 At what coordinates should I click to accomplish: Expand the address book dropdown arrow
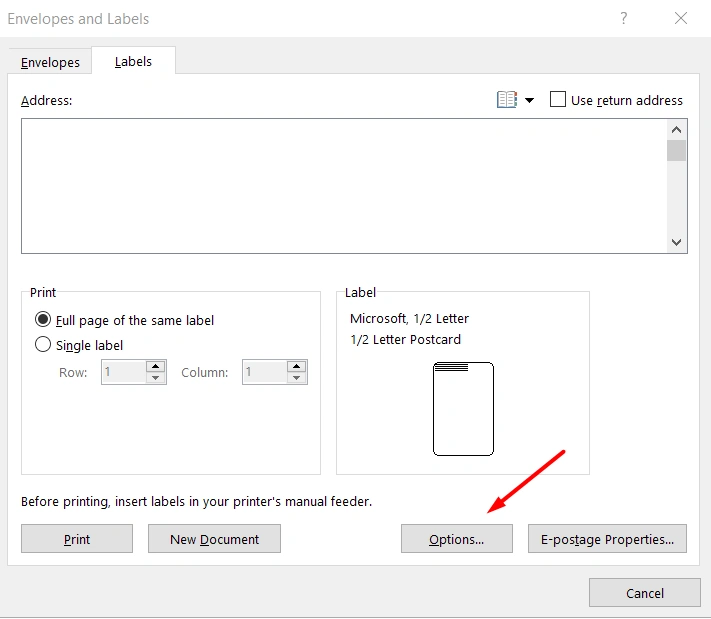529,100
